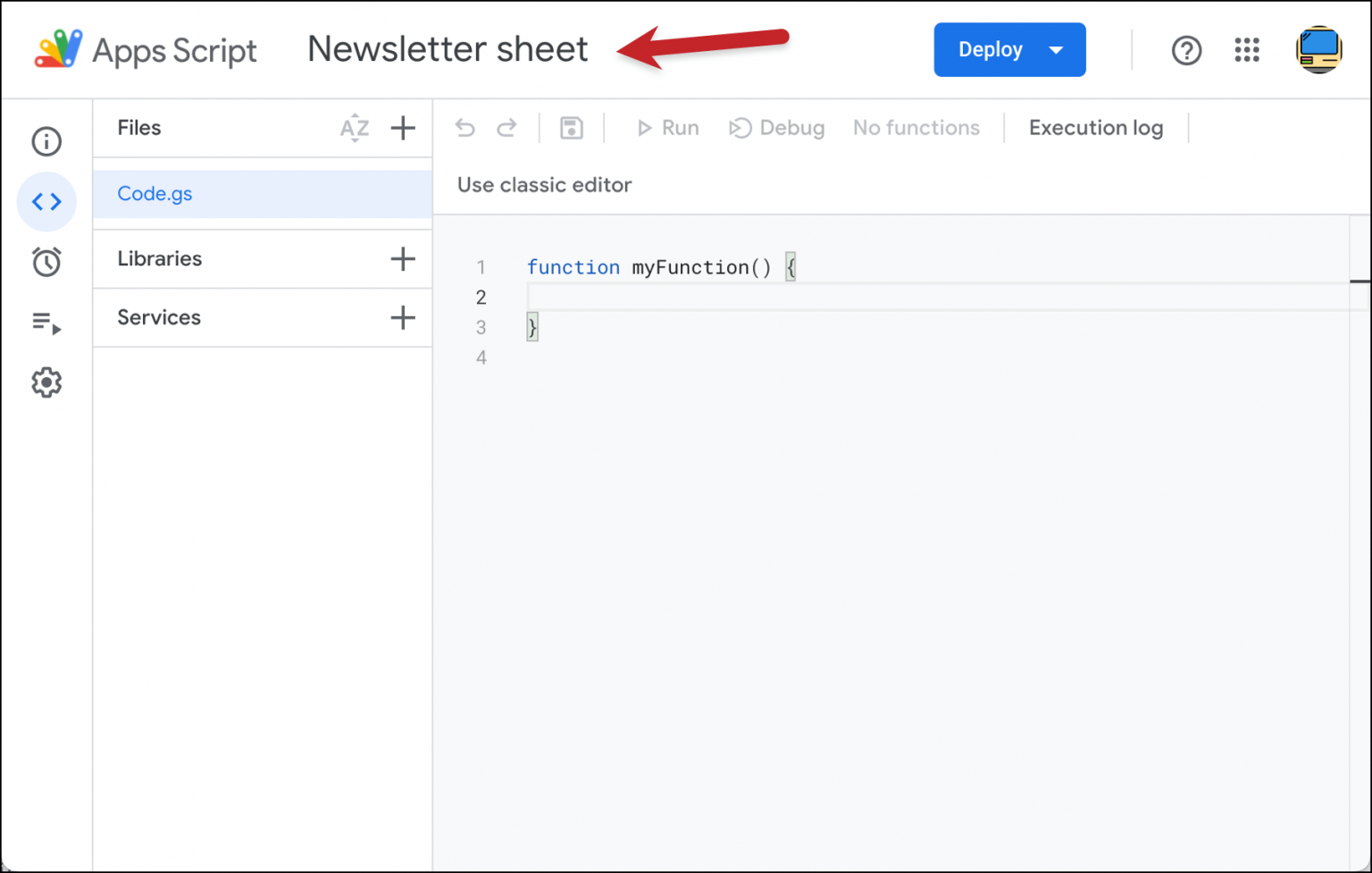Save the current project
1372x873 pixels.
click(571, 128)
